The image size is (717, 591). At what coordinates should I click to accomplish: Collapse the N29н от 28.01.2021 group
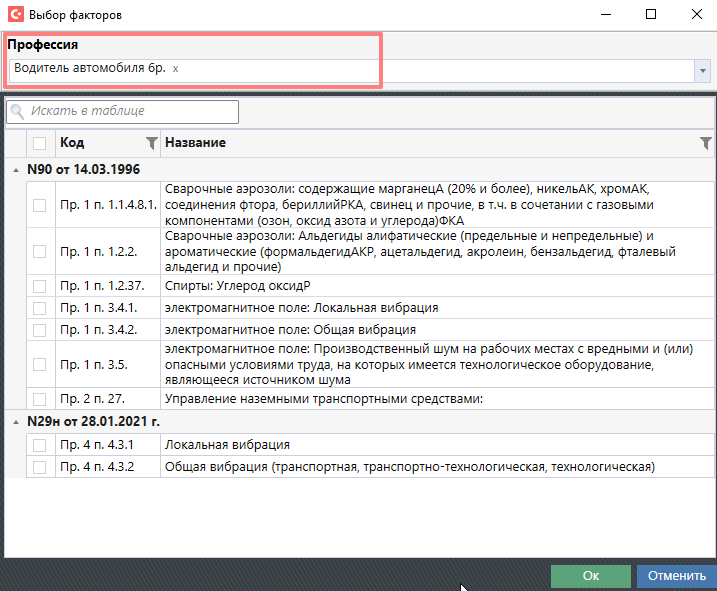coord(15,423)
